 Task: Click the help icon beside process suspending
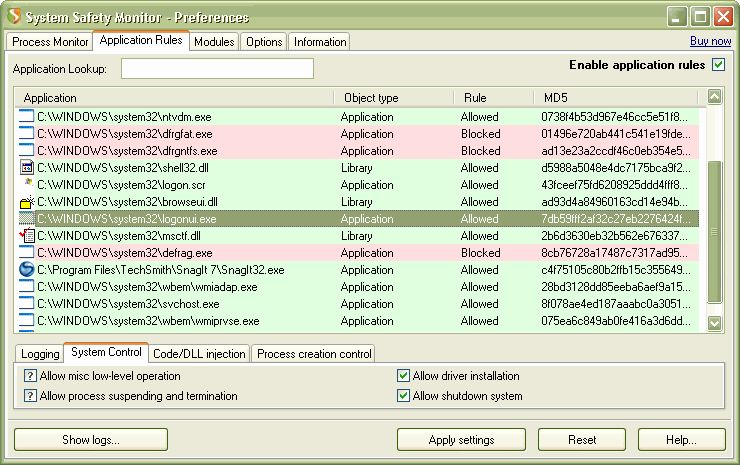coord(30,396)
